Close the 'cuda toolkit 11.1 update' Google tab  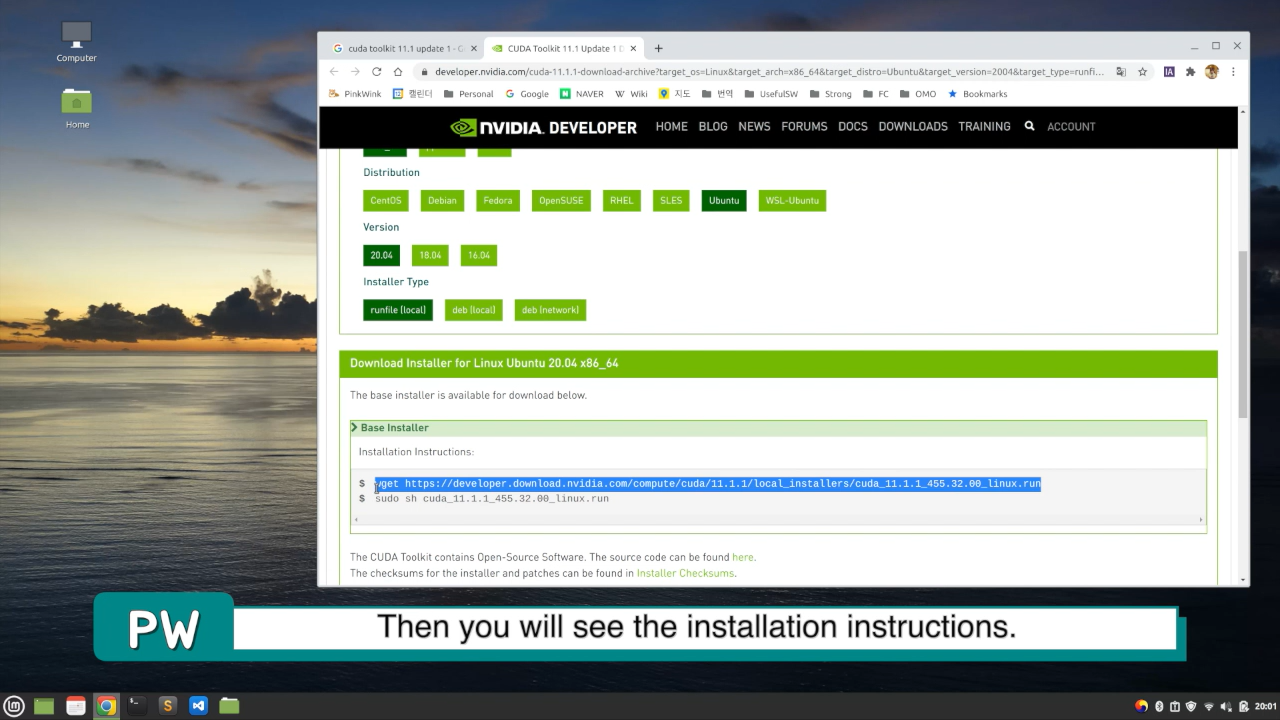[x=474, y=48]
